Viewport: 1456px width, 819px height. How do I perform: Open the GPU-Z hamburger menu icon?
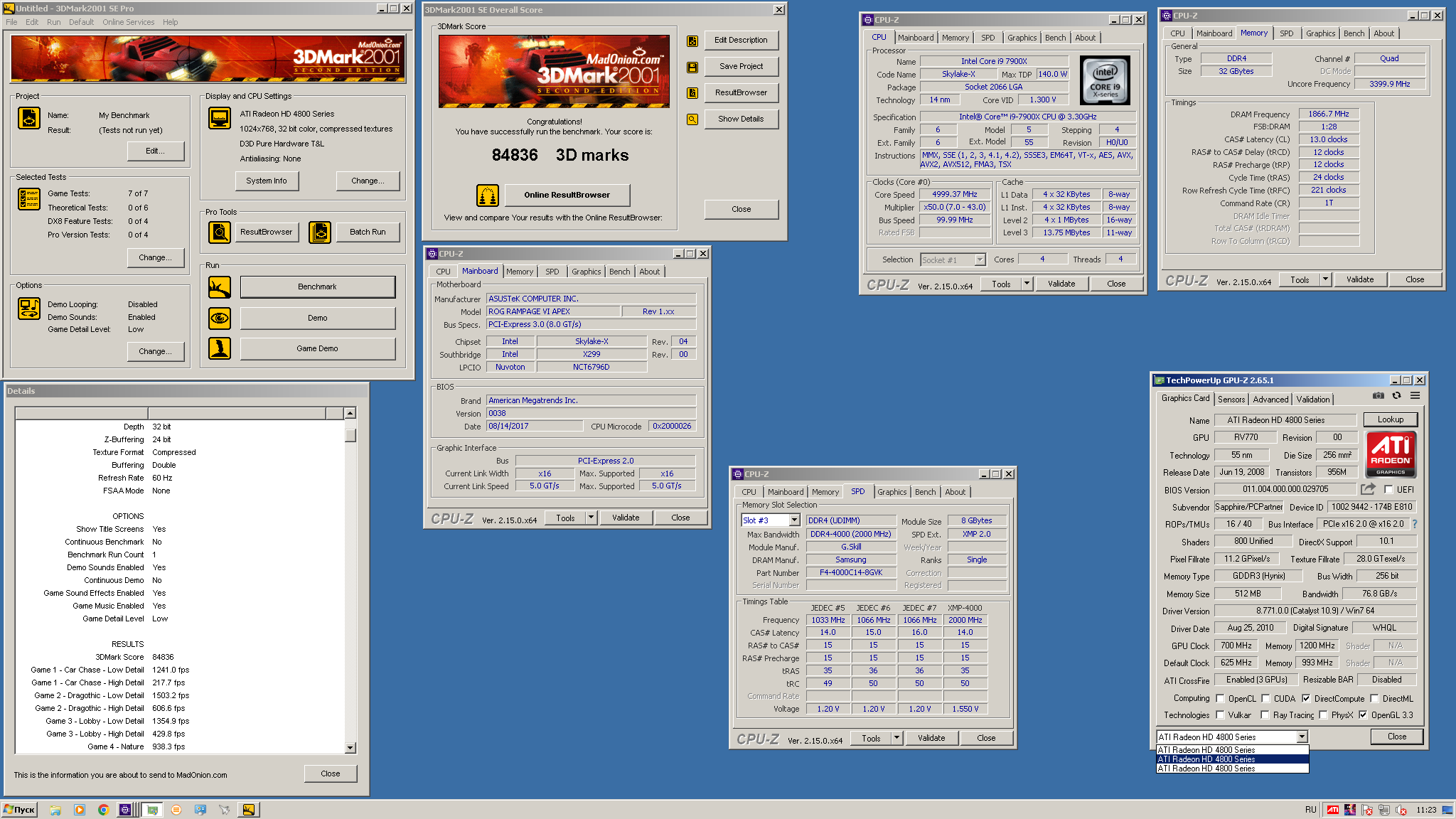click(1415, 396)
